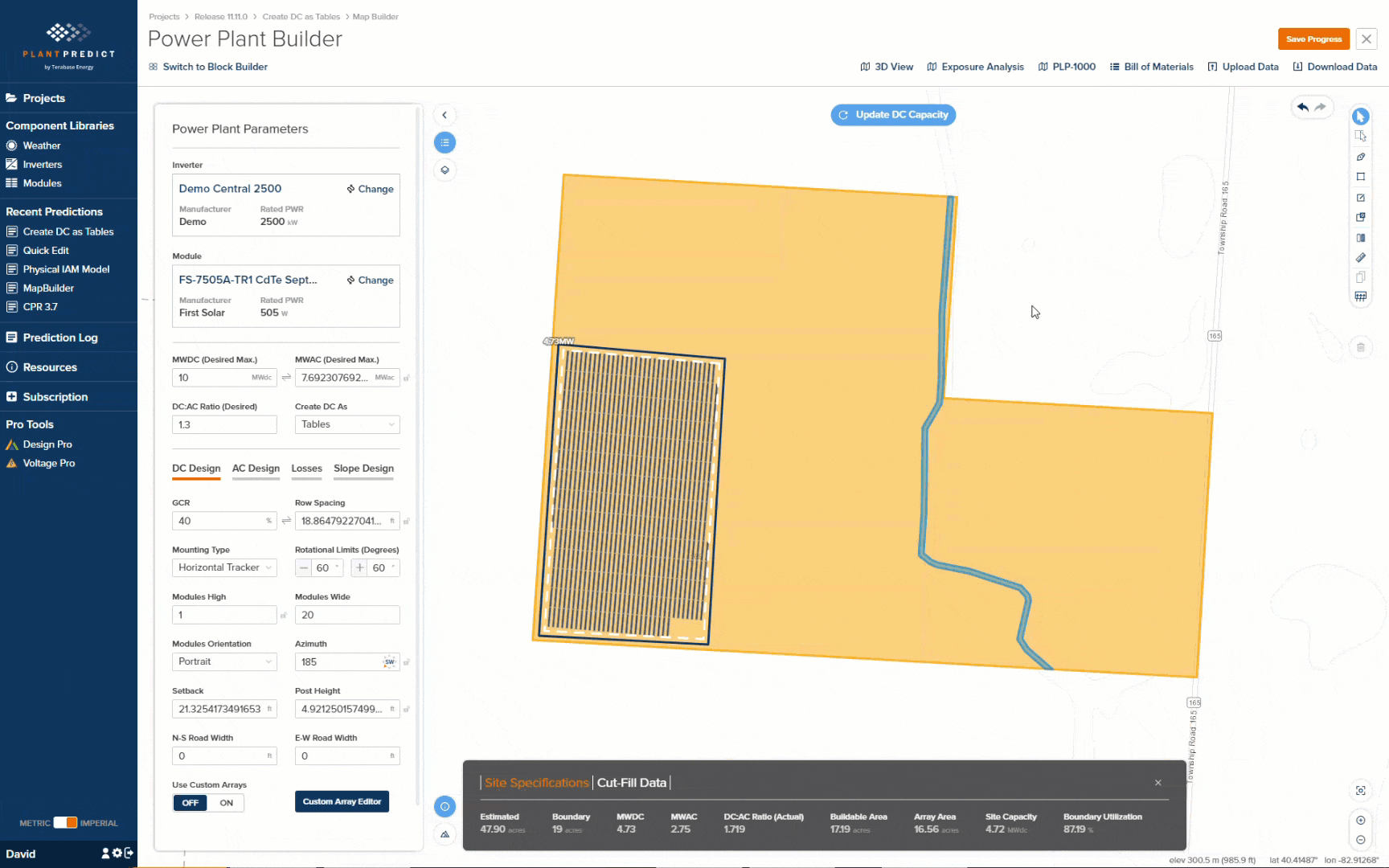Activate the ruler measure tool
1389x868 pixels.
(x=1360, y=257)
